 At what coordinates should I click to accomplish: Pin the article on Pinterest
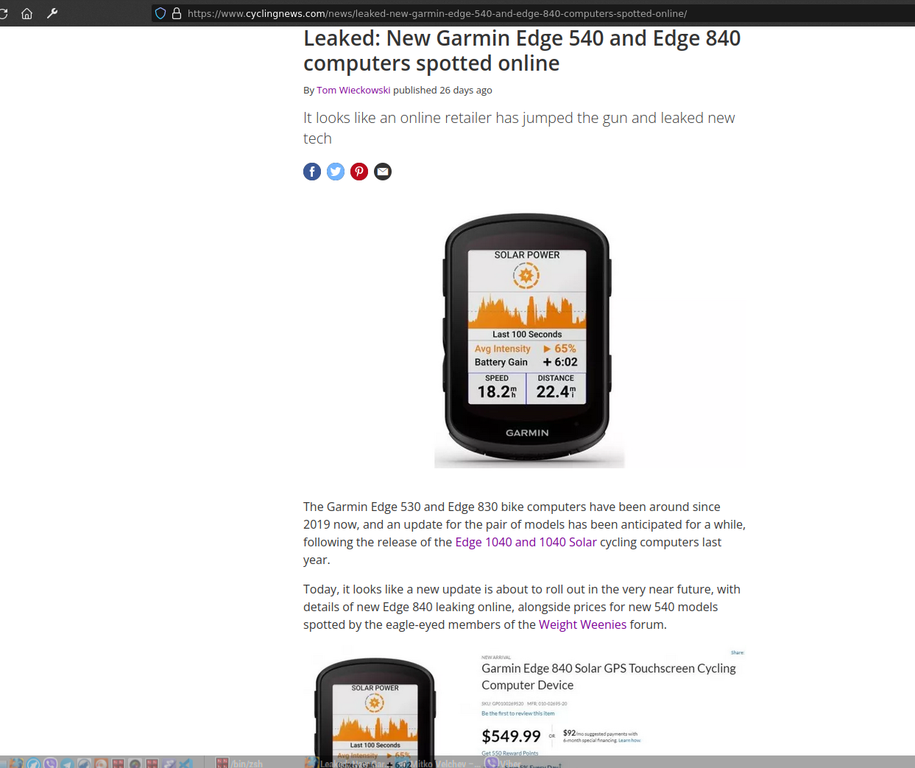click(359, 172)
